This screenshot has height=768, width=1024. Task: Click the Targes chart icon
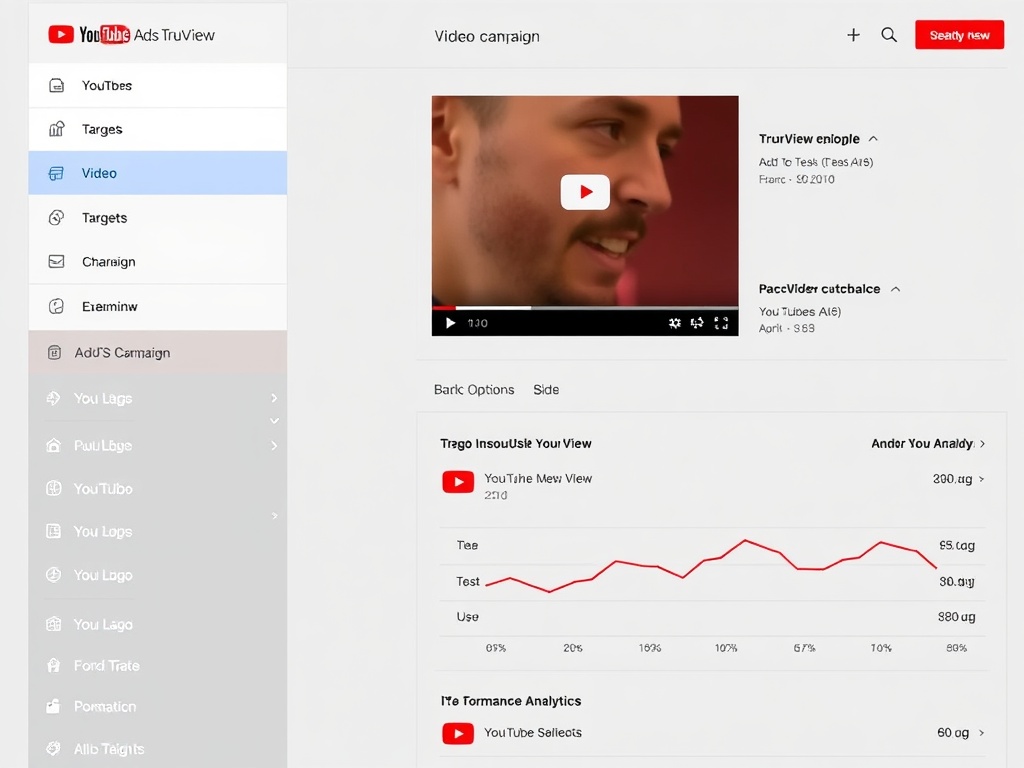(57, 129)
